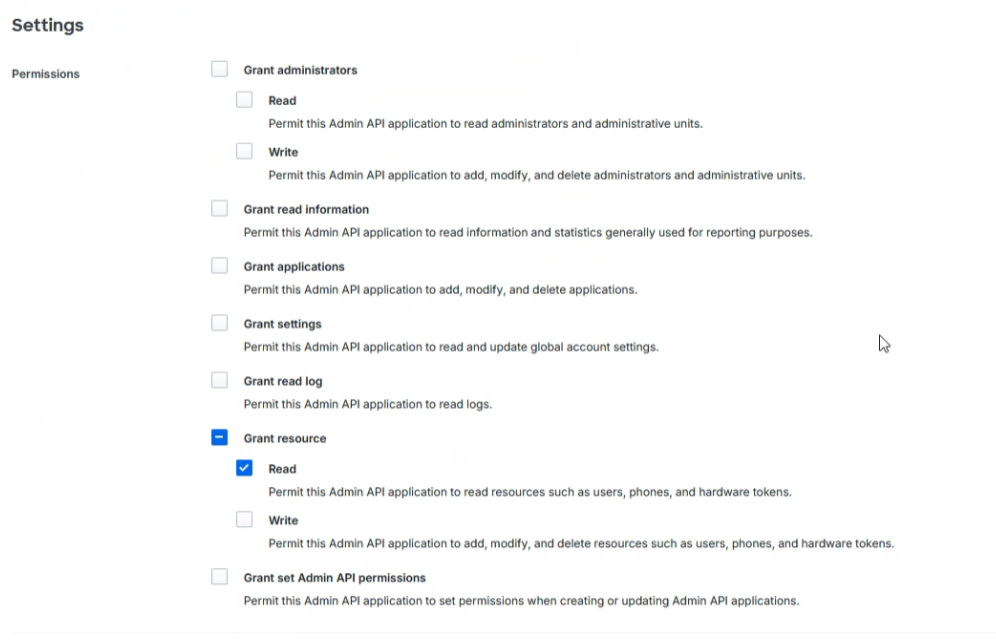Click the "Permissions" section label

45,74
